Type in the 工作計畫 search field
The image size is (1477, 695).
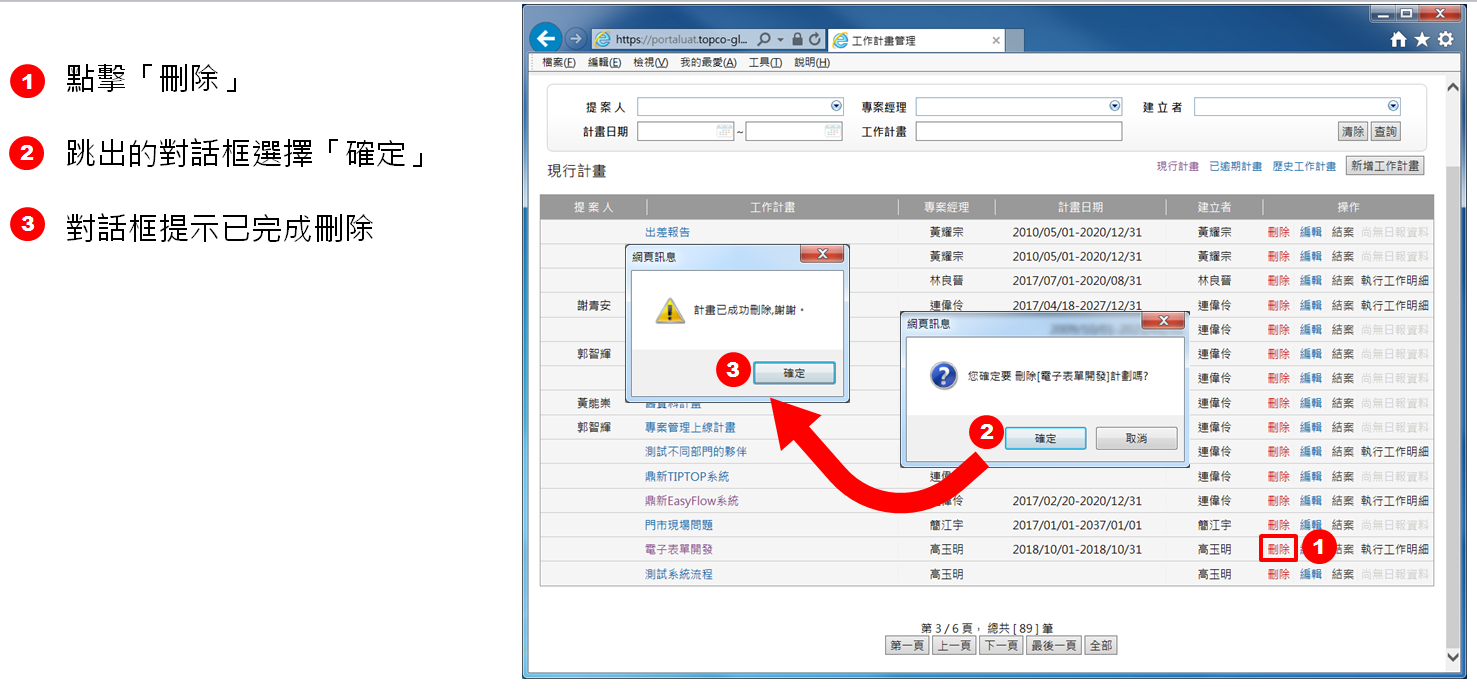pyautogui.click(x=1018, y=132)
